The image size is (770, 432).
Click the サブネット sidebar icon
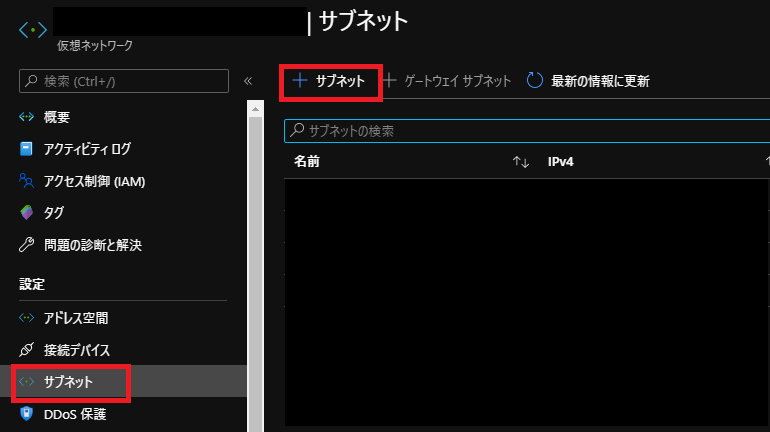coord(27,381)
